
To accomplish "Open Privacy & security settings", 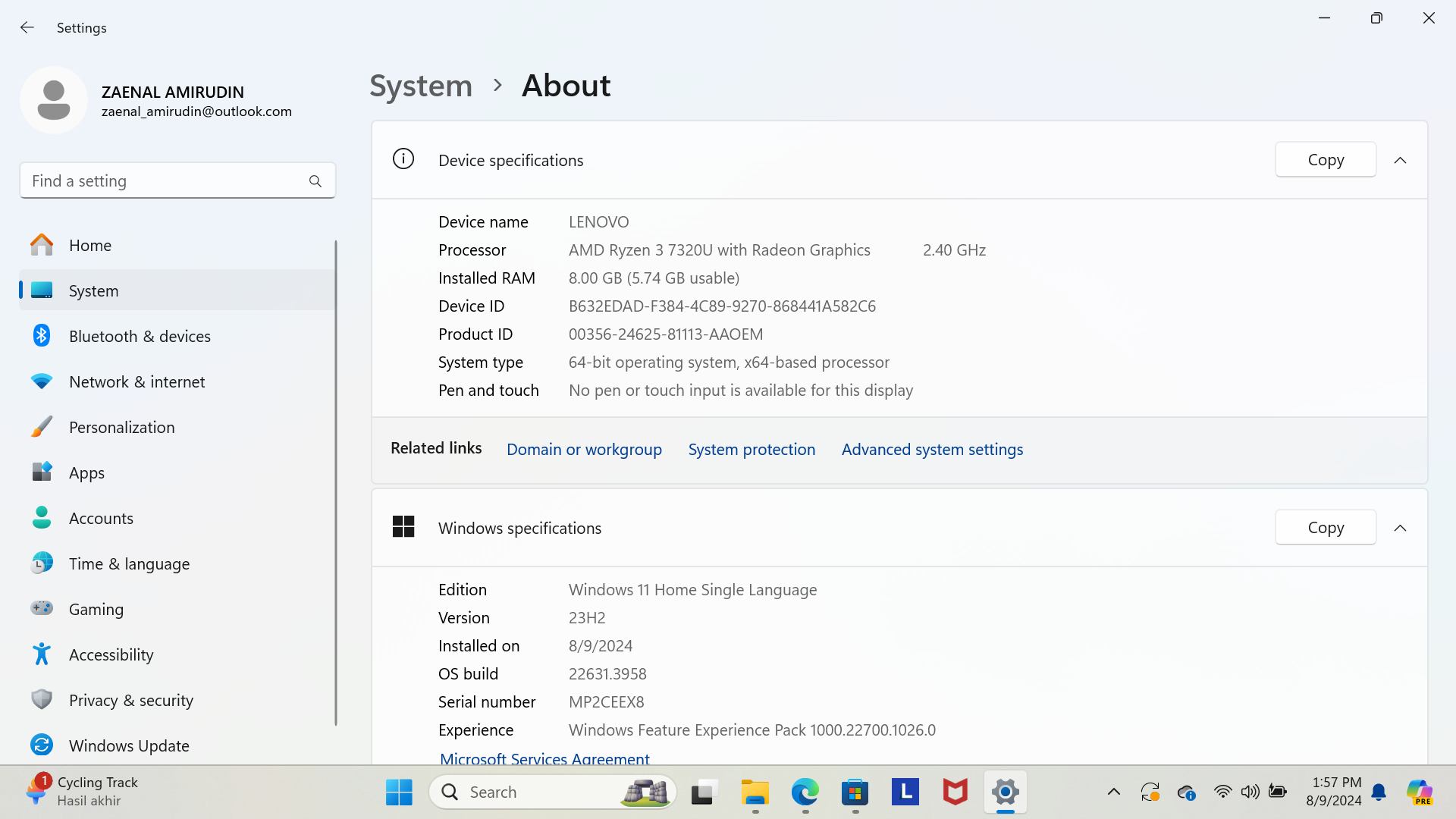I will (x=177, y=700).
